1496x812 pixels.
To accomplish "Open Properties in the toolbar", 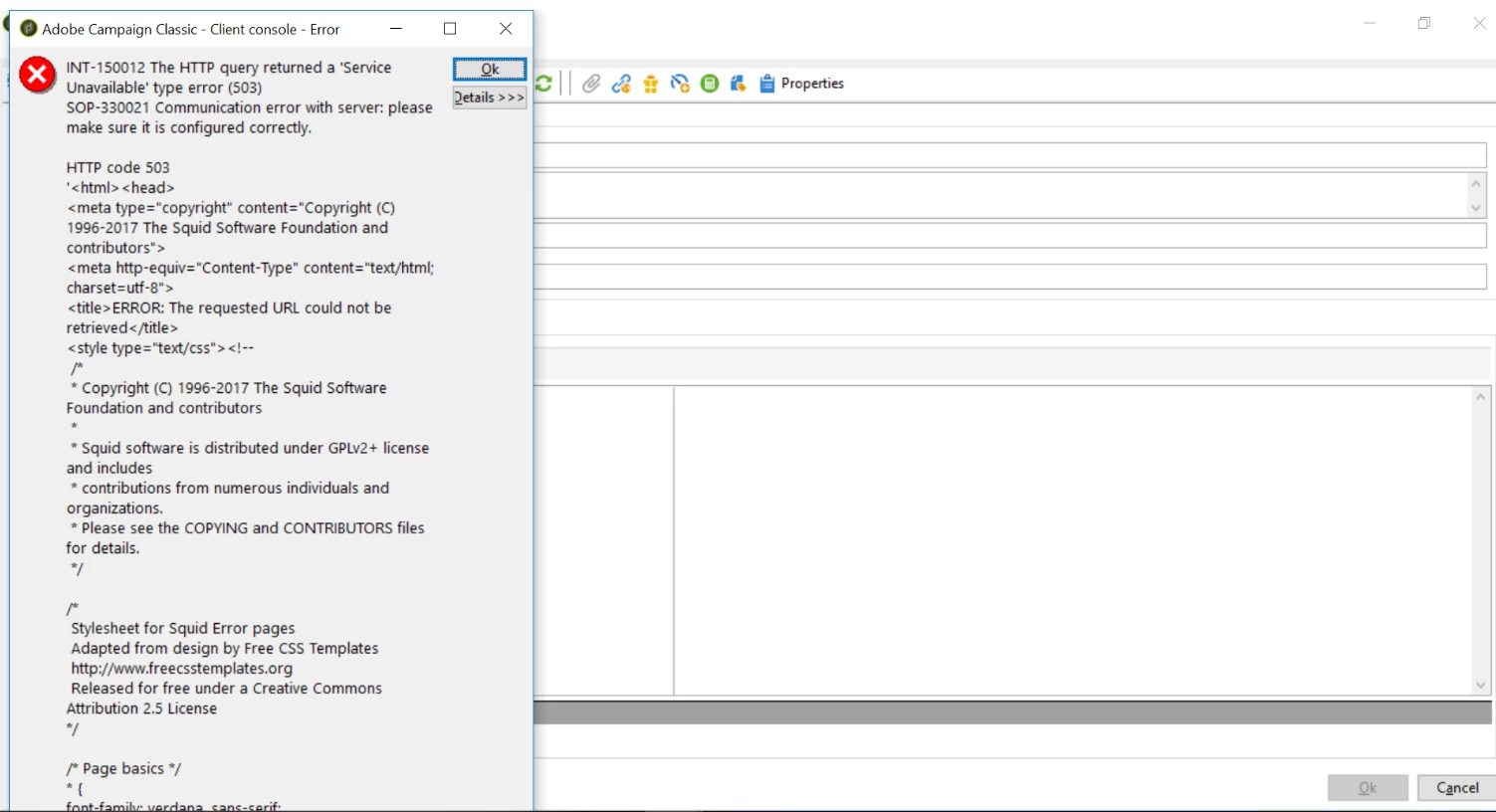I will pyautogui.click(x=802, y=84).
